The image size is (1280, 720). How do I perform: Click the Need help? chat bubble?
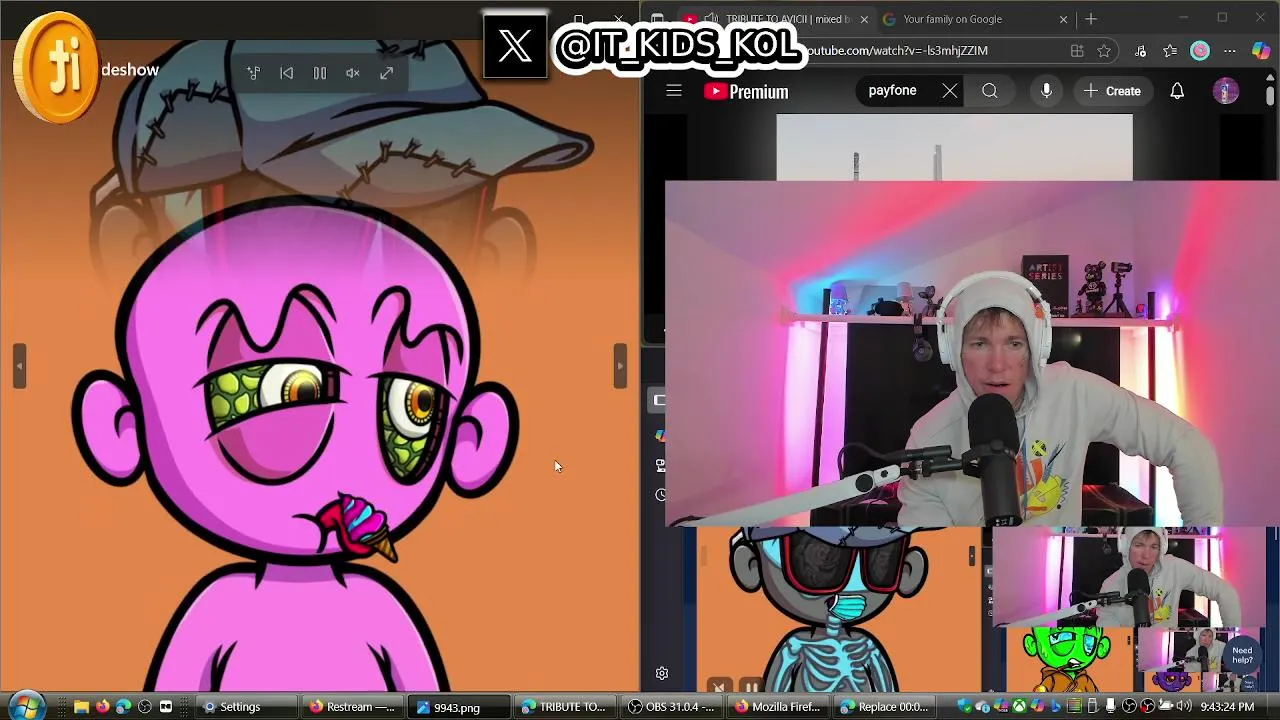click(x=1242, y=655)
